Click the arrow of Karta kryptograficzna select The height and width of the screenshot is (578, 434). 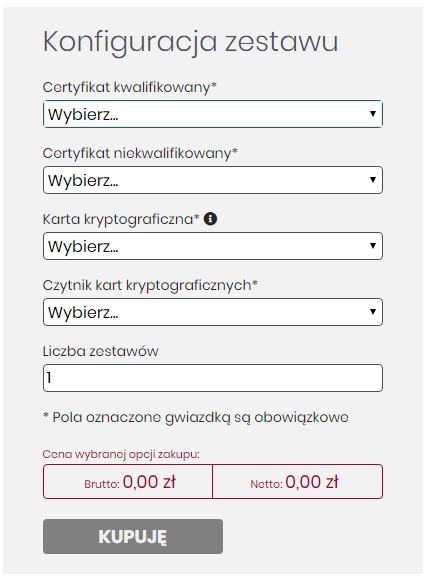pyautogui.click(x=373, y=246)
